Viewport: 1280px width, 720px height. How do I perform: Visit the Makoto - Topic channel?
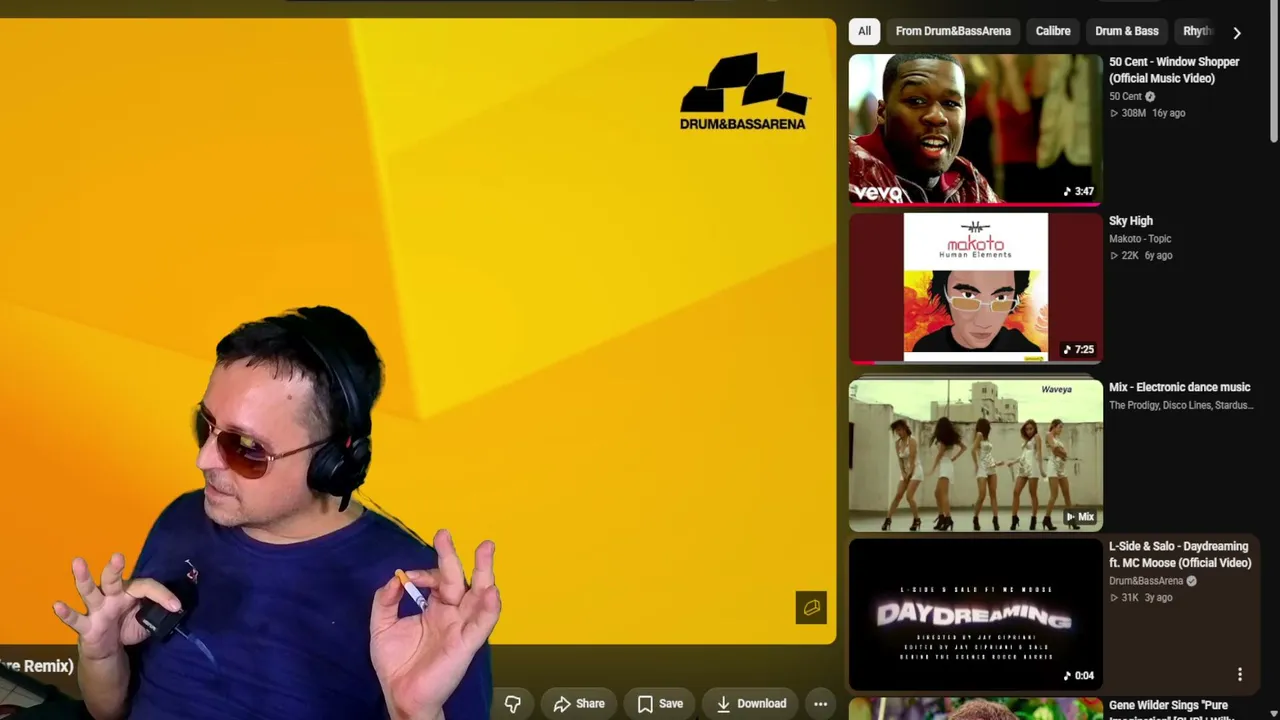[x=1140, y=239]
